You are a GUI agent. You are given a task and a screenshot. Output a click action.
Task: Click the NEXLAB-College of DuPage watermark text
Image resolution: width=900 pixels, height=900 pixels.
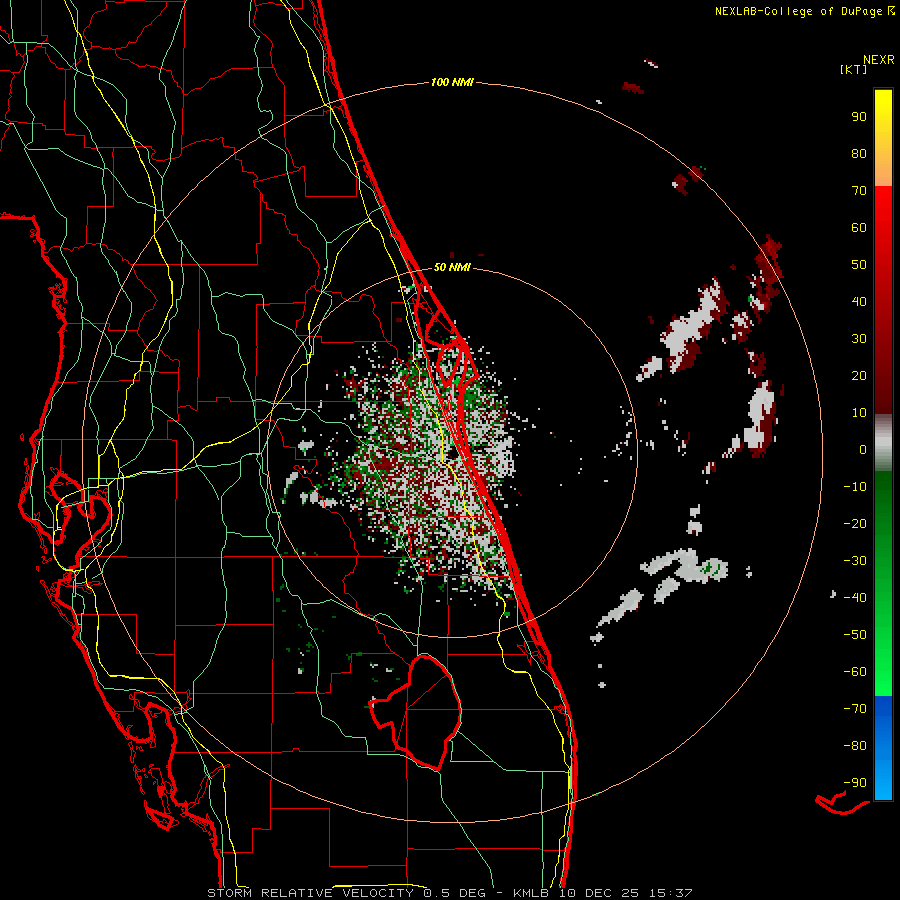804,11
